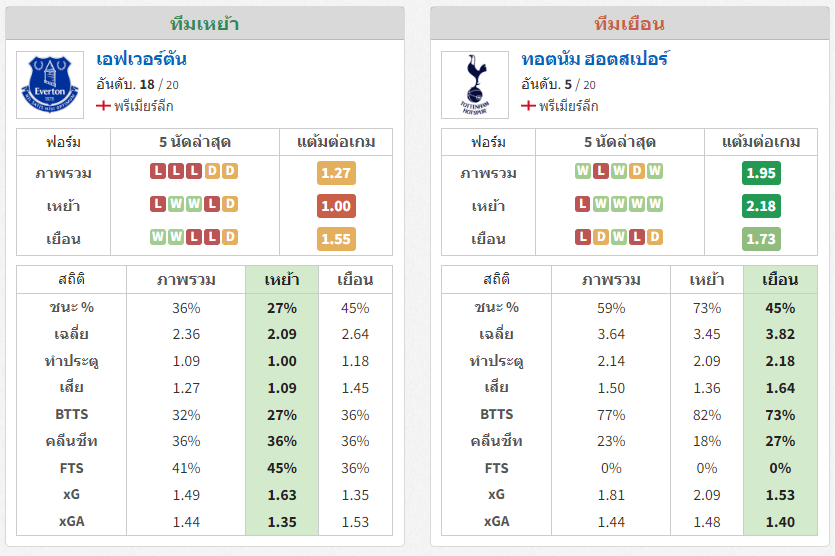The height and width of the screenshot is (556, 835).
Task: Click Everton's 1.27 points-per-game badge
Action: click(x=336, y=173)
